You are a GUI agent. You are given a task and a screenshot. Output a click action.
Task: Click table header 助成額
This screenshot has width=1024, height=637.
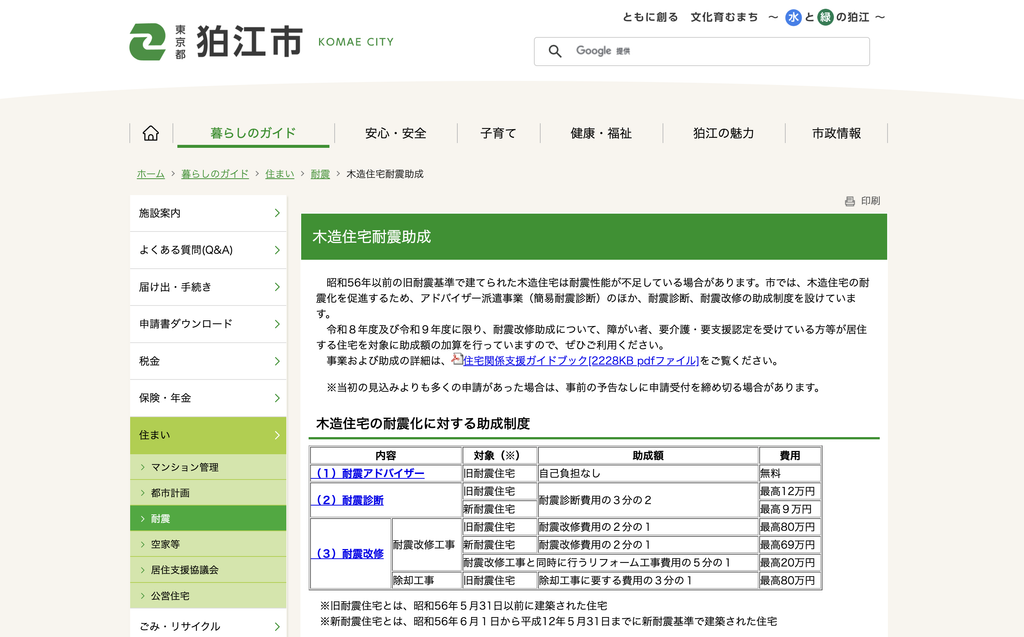(648, 455)
